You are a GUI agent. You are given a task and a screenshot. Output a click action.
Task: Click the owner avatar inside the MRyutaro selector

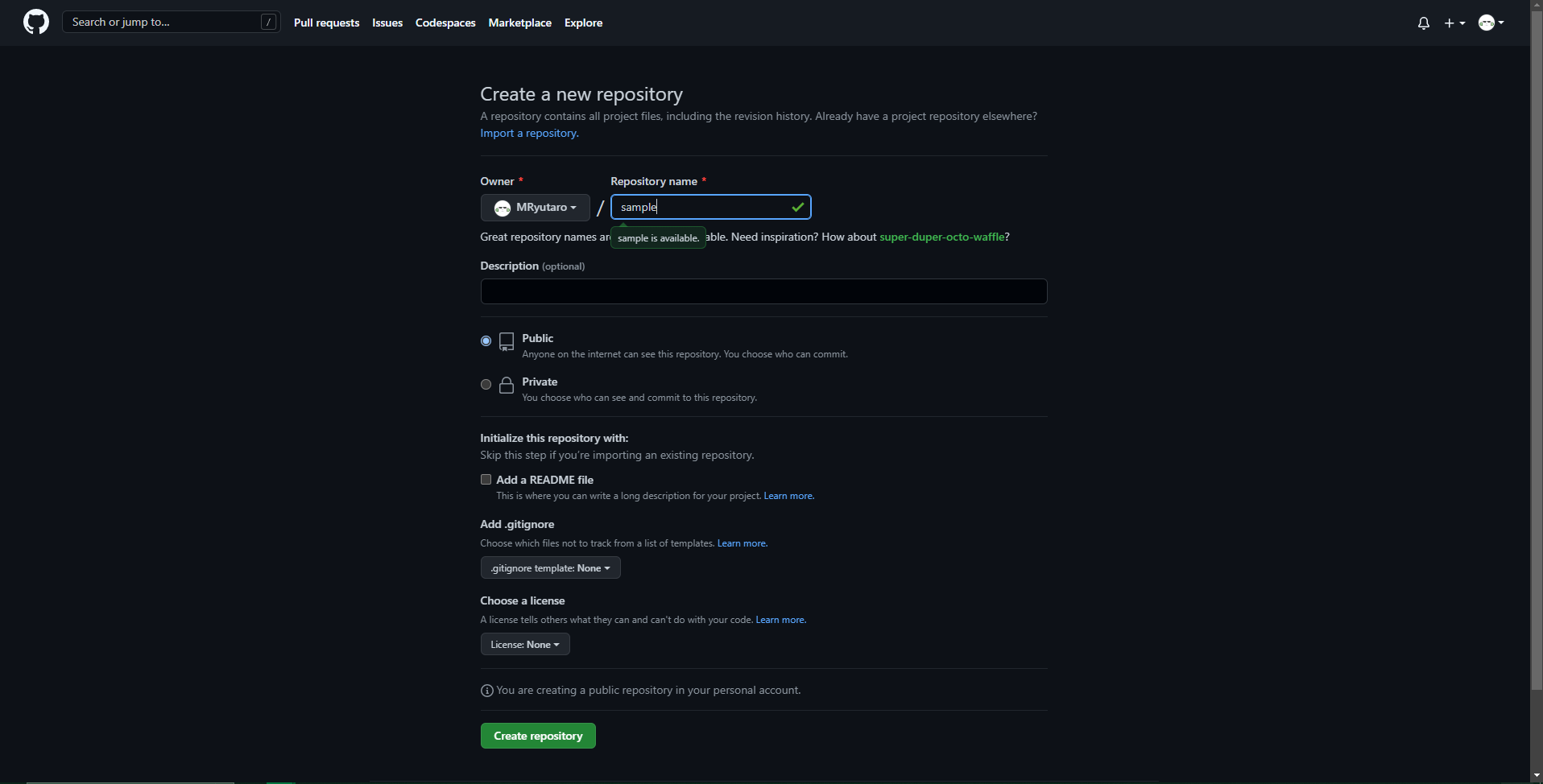503,208
